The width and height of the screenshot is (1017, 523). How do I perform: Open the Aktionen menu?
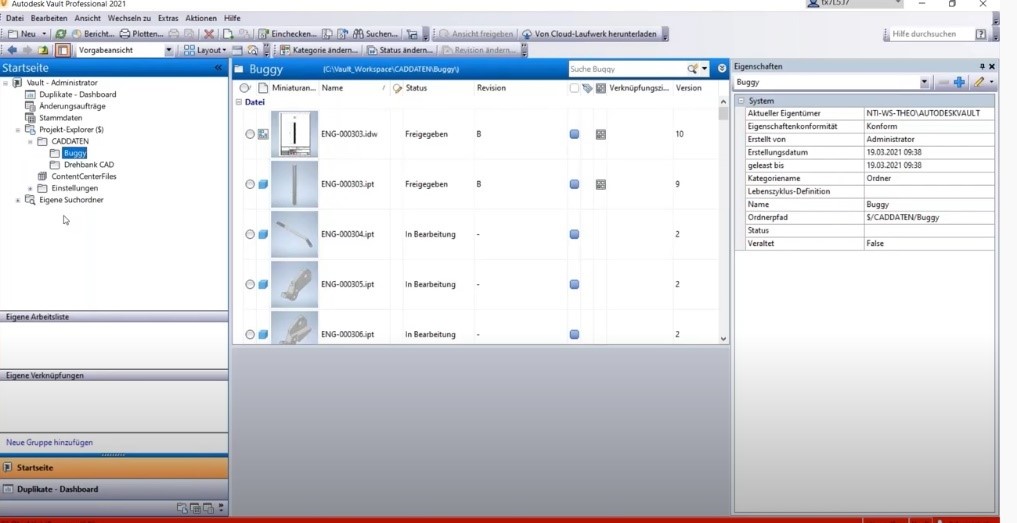(x=201, y=18)
